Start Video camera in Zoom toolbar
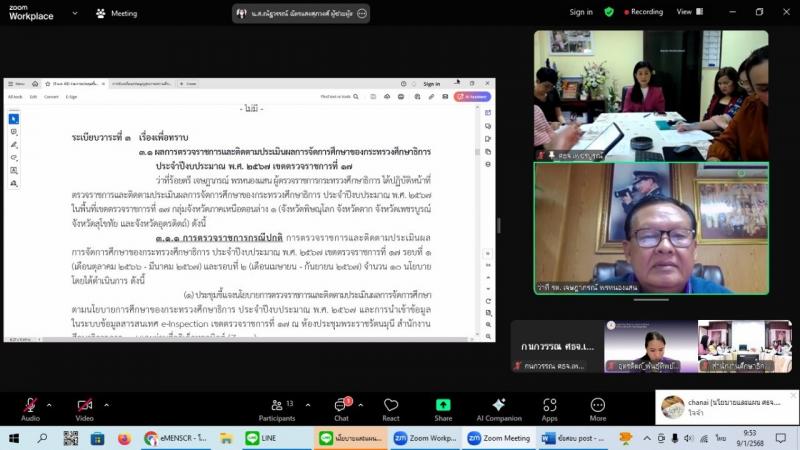Viewport: 800px width, 450px height. tap(85, 409)
